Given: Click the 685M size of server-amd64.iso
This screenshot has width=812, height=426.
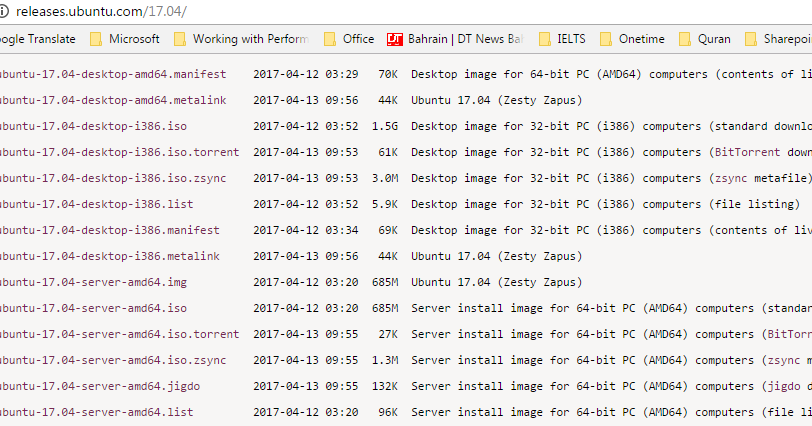Looking at the screenshot, I should coord(385,308).
